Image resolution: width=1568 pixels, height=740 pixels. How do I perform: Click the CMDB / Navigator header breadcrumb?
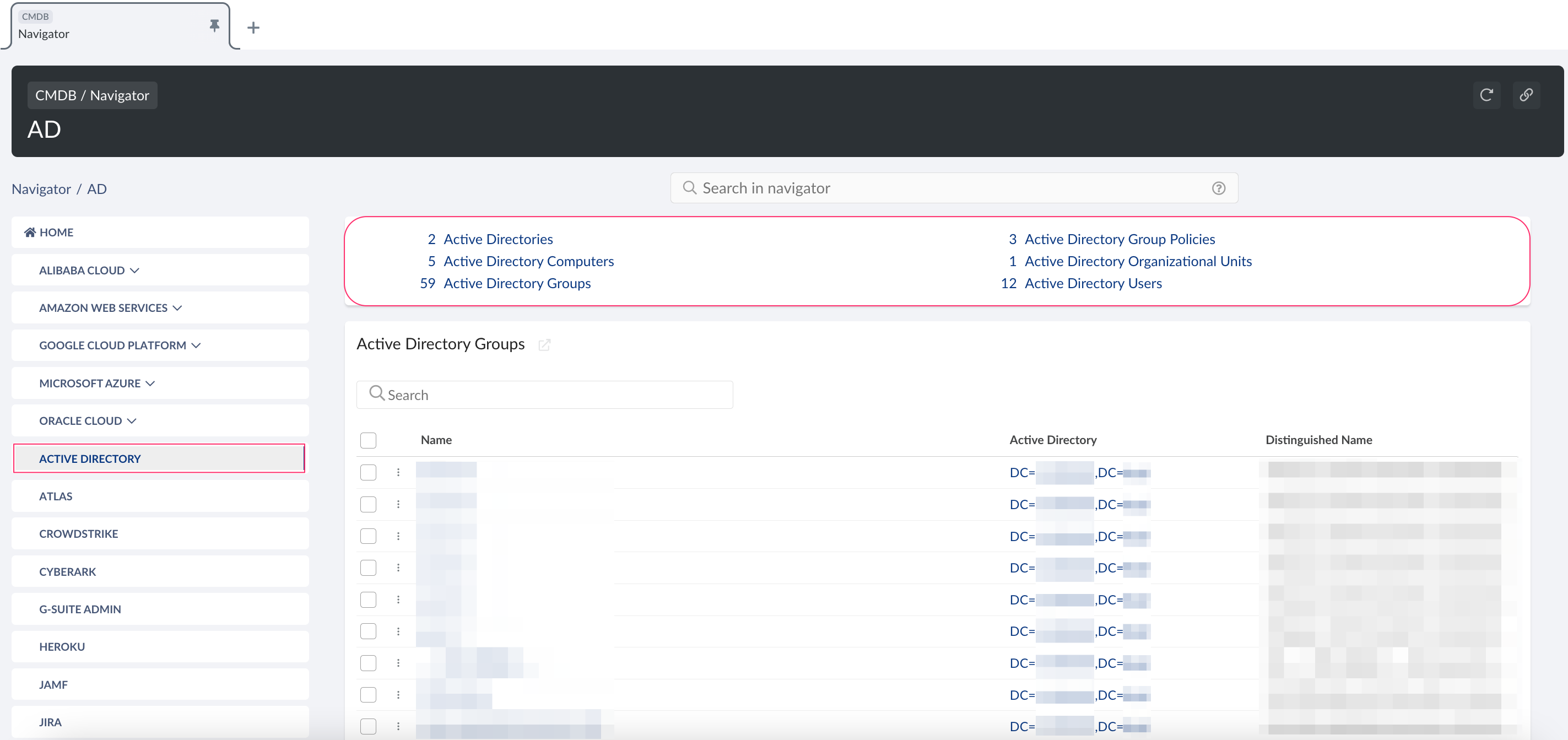tap(92, 95)
